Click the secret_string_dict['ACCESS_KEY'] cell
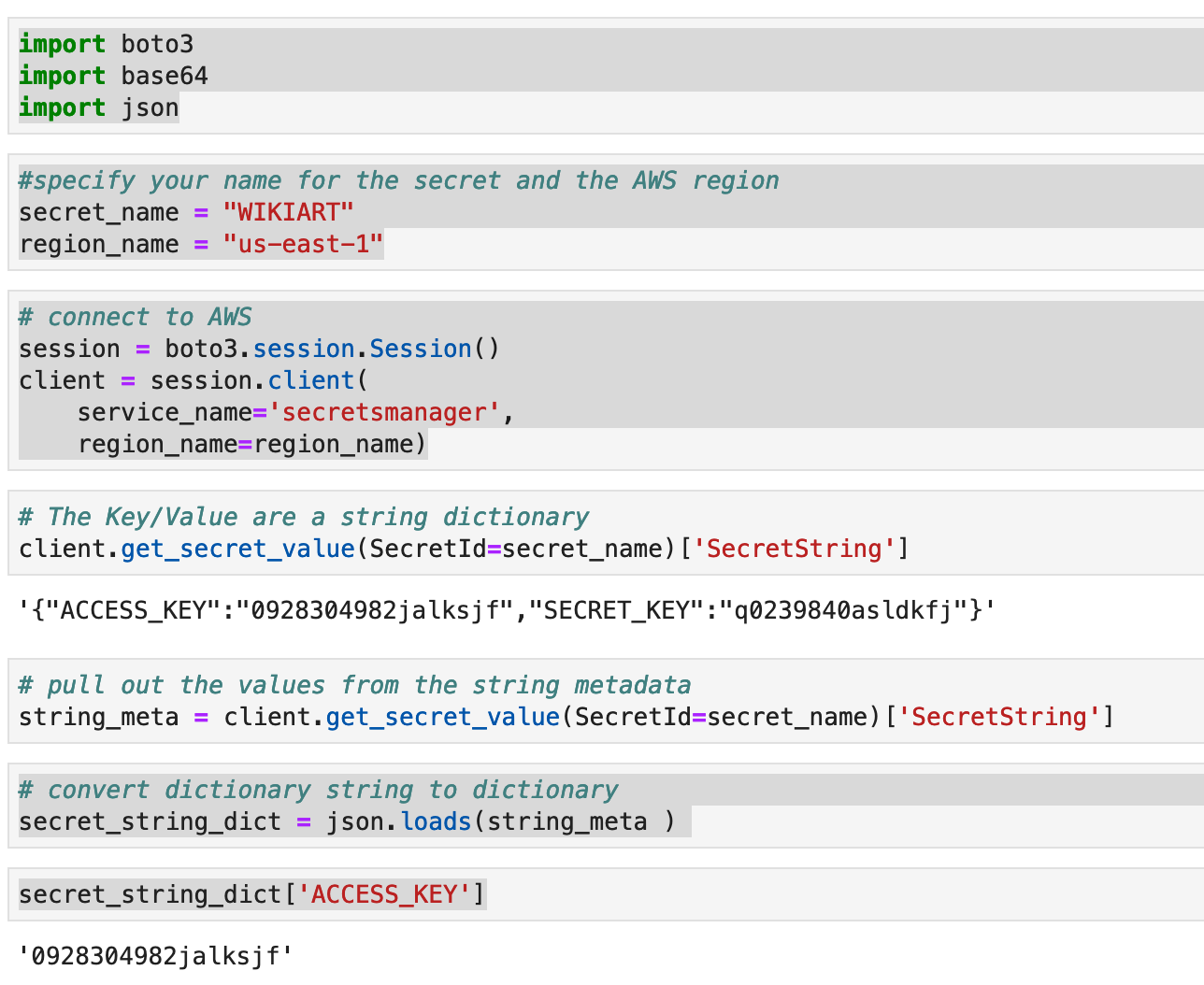Image resolution: width=1204 pixels, height=985 pixels. pyautogui.click(x=252, y=894)
